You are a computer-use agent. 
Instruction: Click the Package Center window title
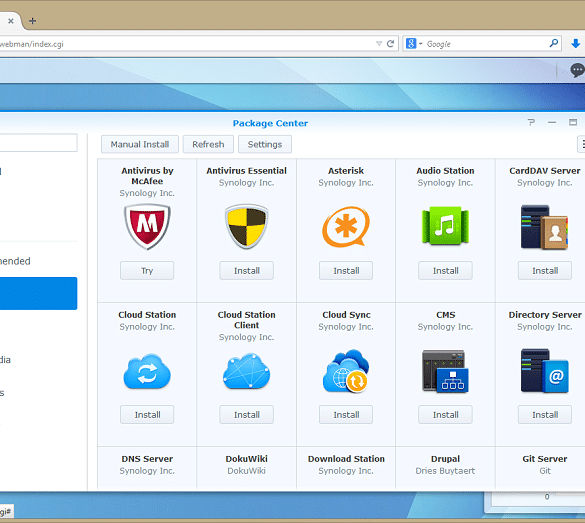coord(270,123)
